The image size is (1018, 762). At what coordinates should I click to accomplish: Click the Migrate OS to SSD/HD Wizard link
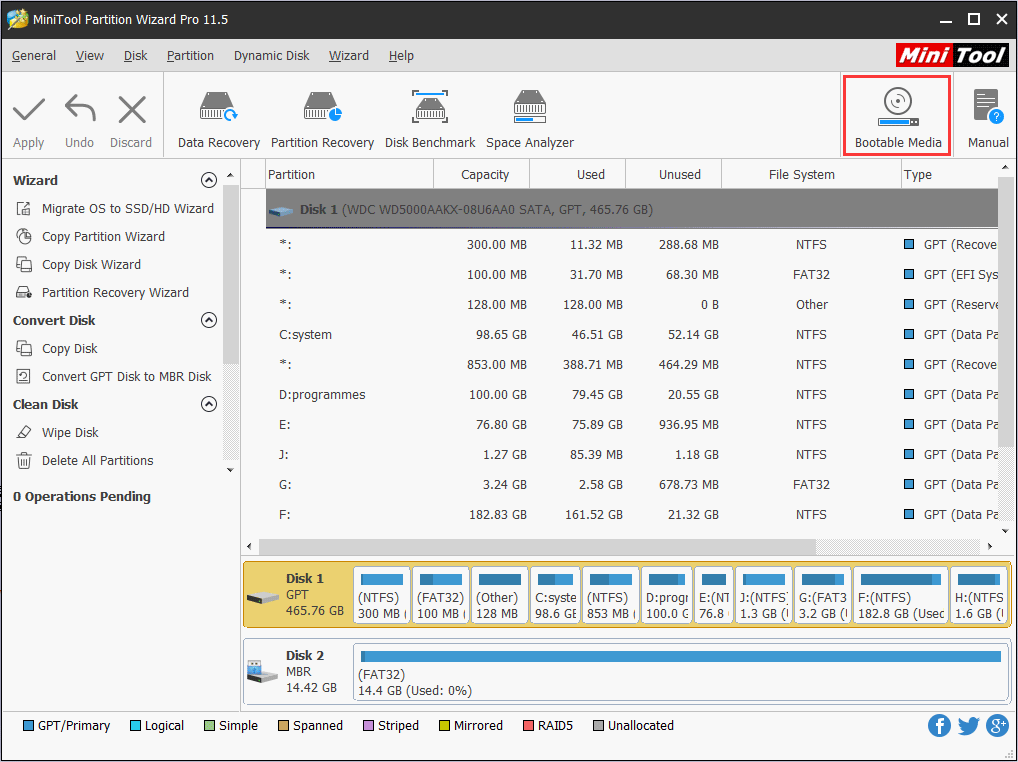[x=128, y=208]
